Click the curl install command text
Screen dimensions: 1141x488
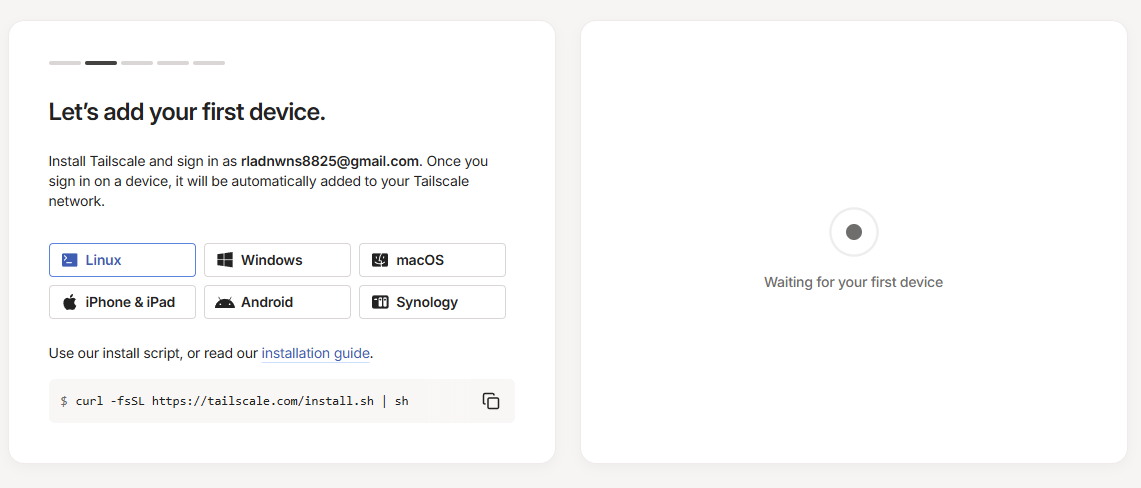pyautogui.click(x=242, y=401)
